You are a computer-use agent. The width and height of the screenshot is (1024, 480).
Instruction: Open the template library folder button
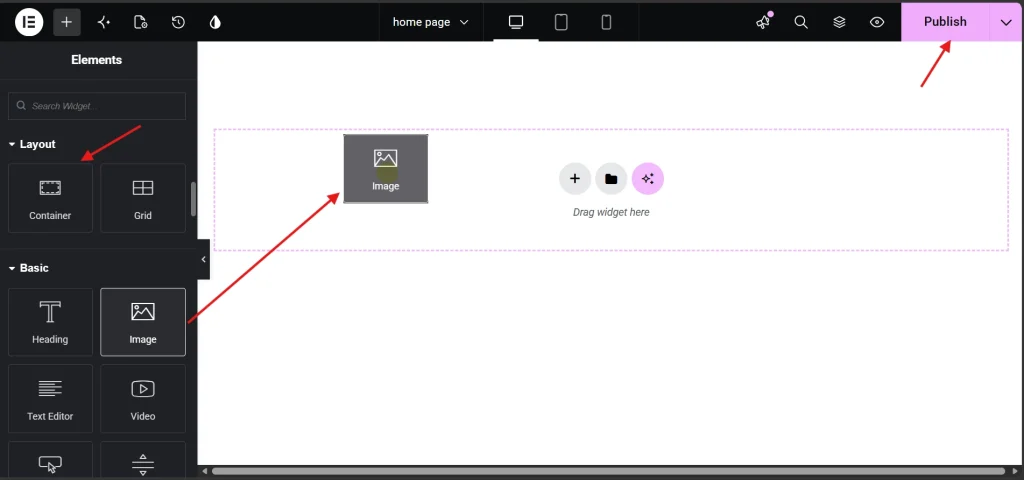click(611, 179)
